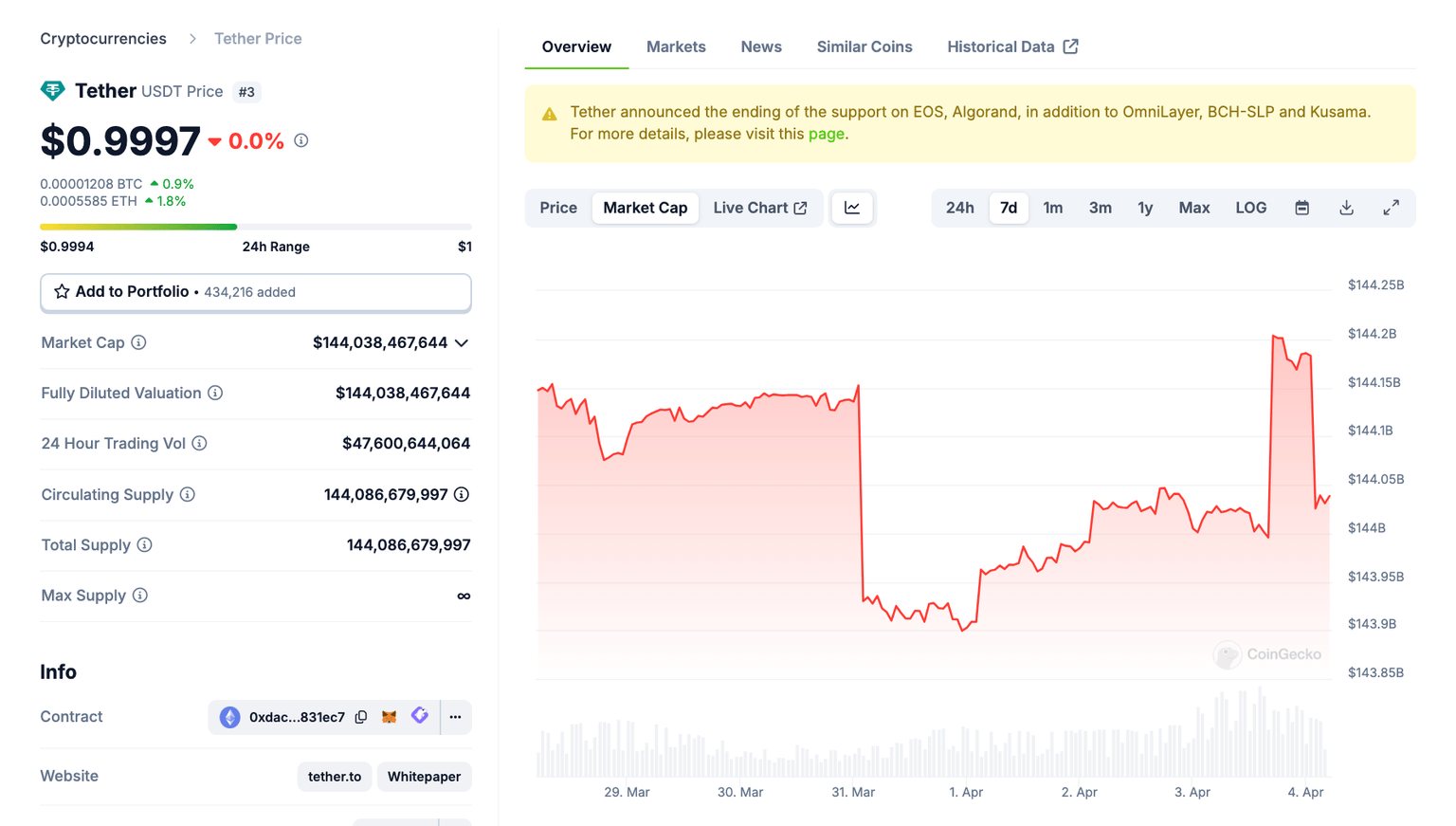Select the 1y chart range
This screenshot has width=1456, height=826.
pos(1144,207)
